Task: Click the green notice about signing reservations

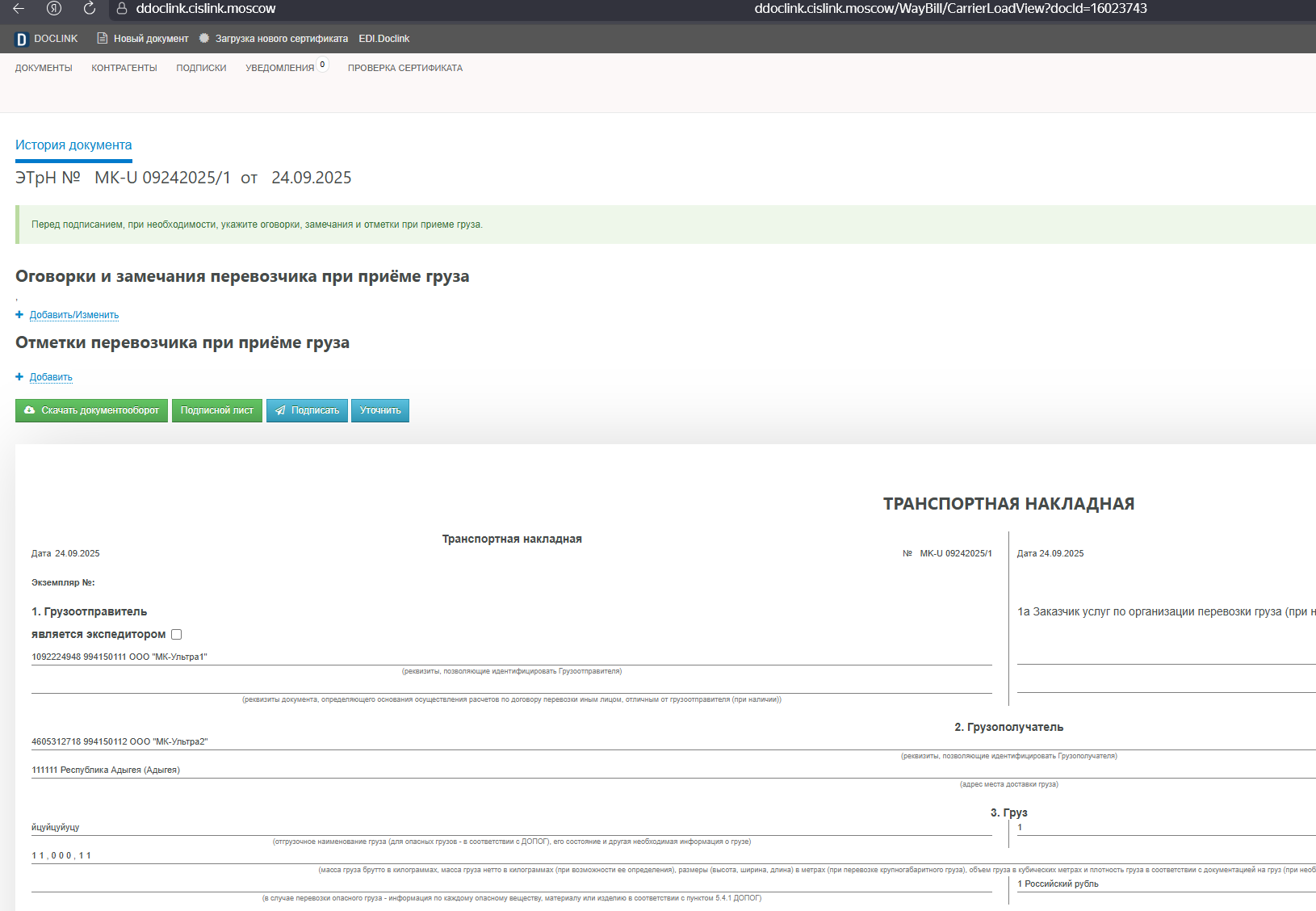Action: [x=665, y=225]
